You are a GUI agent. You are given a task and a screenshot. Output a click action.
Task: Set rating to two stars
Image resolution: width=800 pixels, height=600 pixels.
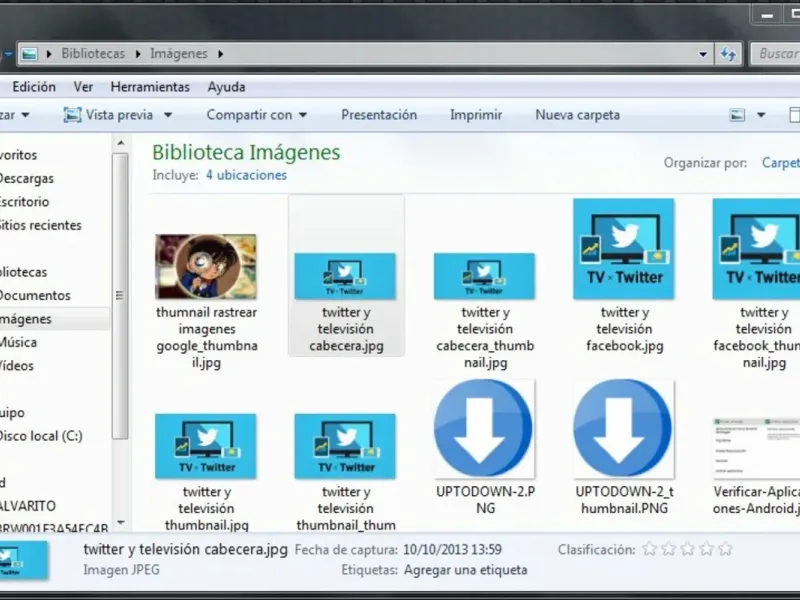[x=668, y=549]
